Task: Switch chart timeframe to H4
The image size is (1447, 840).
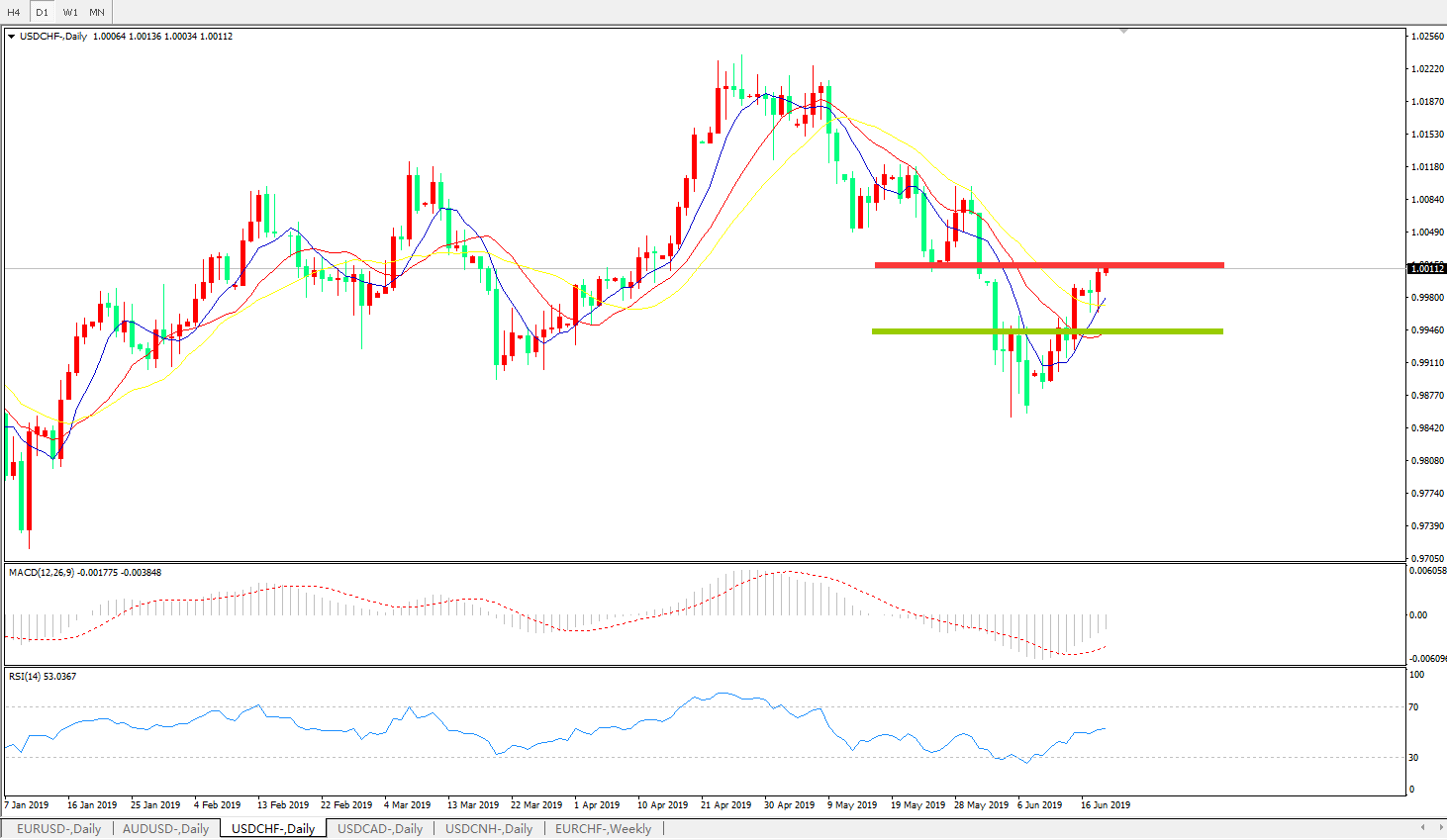Action: pos(14,13)
